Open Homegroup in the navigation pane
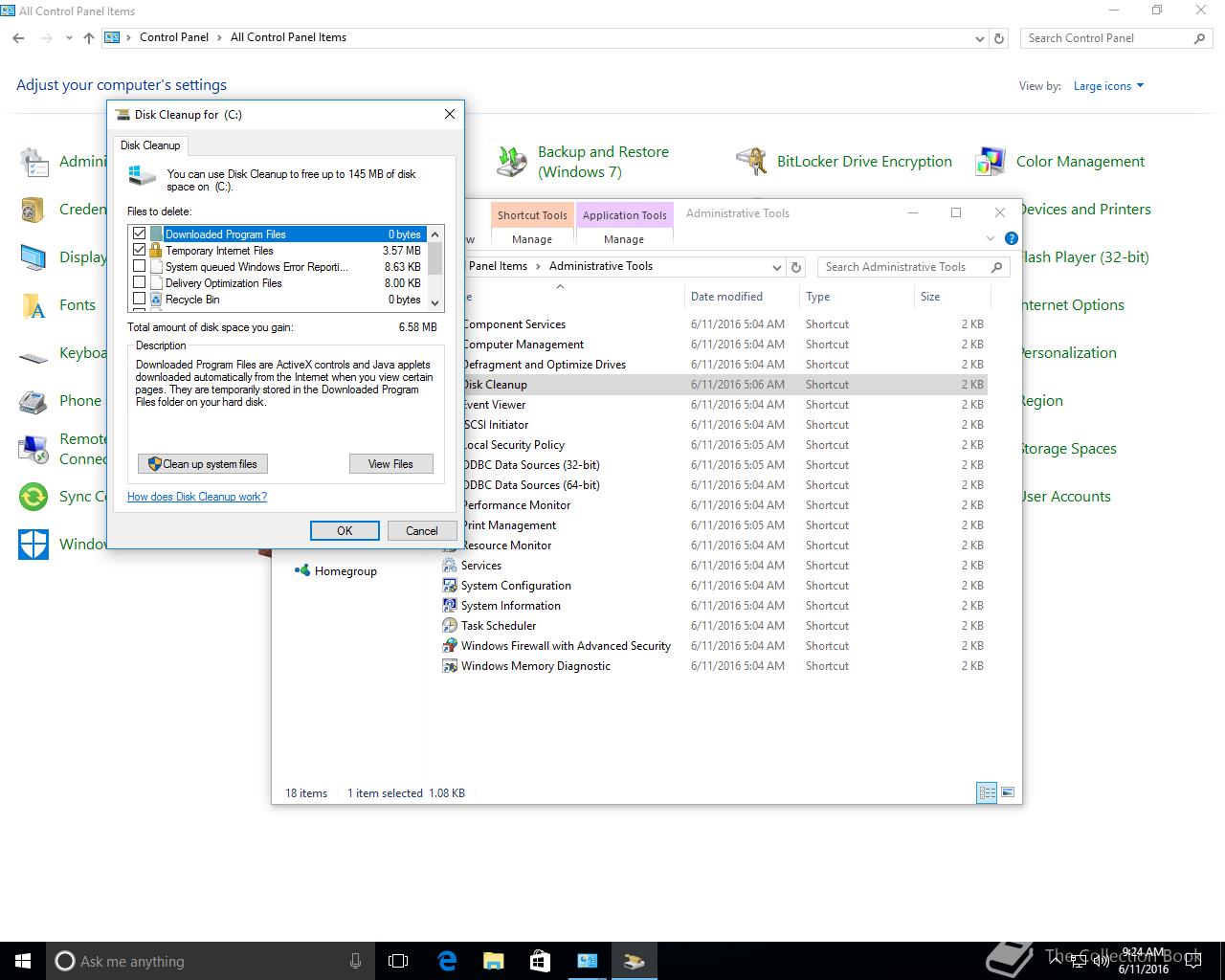The width and height of the screenshot is (1225, 980). tap(336, 571)
